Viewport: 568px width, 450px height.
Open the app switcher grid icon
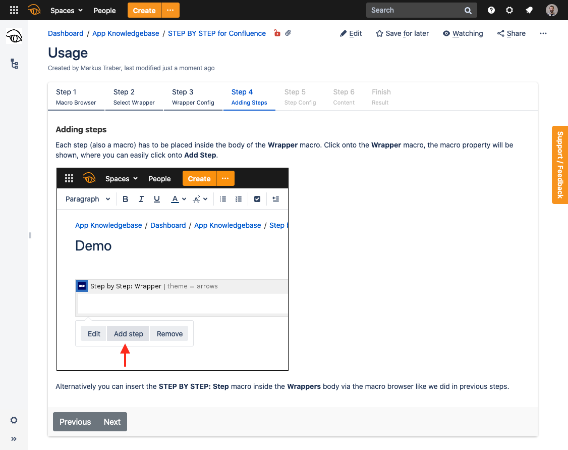click(x=14, y=10)
